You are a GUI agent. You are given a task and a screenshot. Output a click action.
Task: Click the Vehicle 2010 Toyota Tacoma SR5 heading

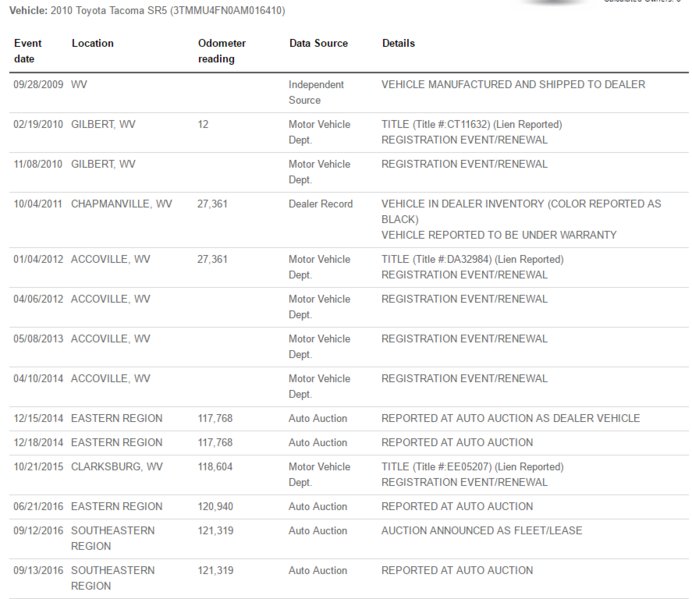click(147, 11)
